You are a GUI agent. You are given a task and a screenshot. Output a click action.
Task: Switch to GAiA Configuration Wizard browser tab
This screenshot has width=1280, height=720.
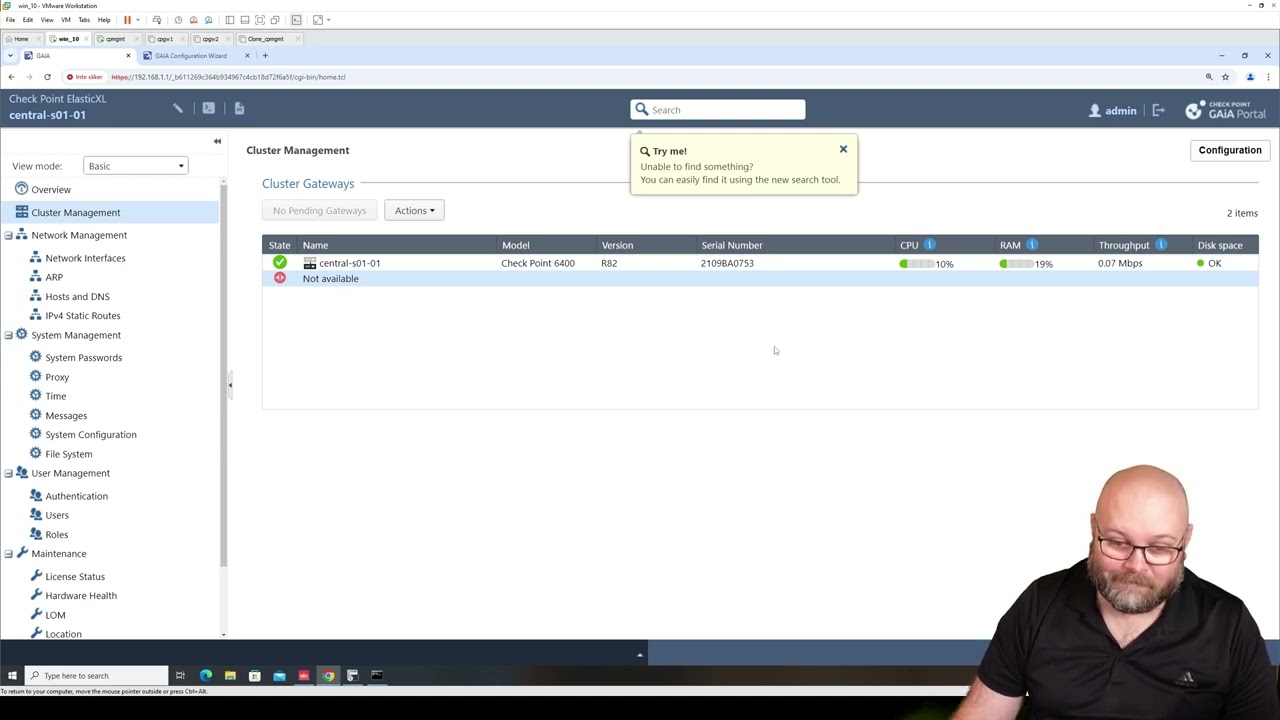pyautogui.click(x=190, y=56)
